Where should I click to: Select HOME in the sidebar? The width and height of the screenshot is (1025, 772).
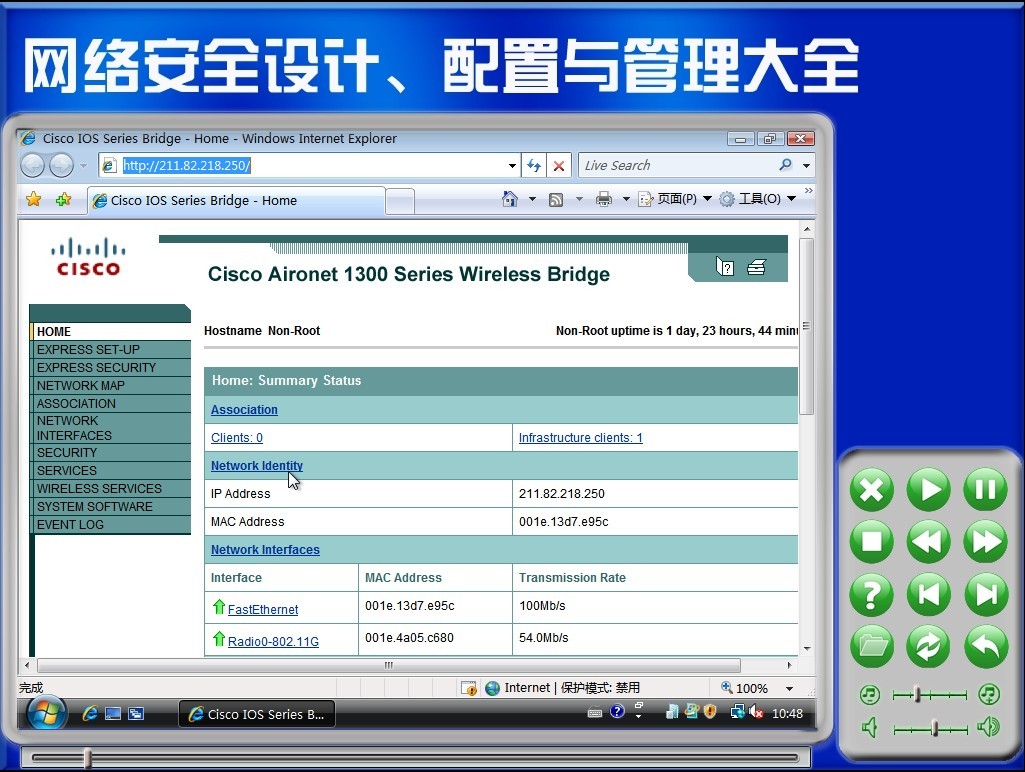(110, 331)
